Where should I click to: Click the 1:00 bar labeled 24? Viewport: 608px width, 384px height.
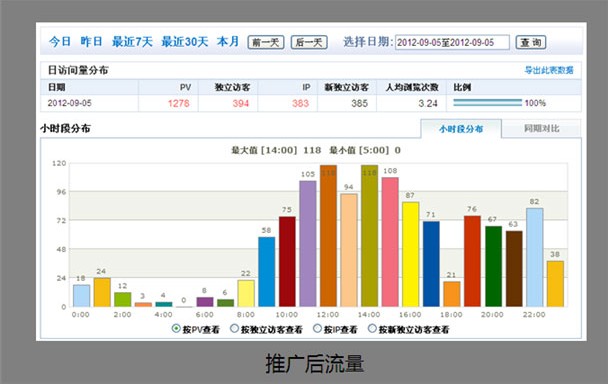point(102,292)
